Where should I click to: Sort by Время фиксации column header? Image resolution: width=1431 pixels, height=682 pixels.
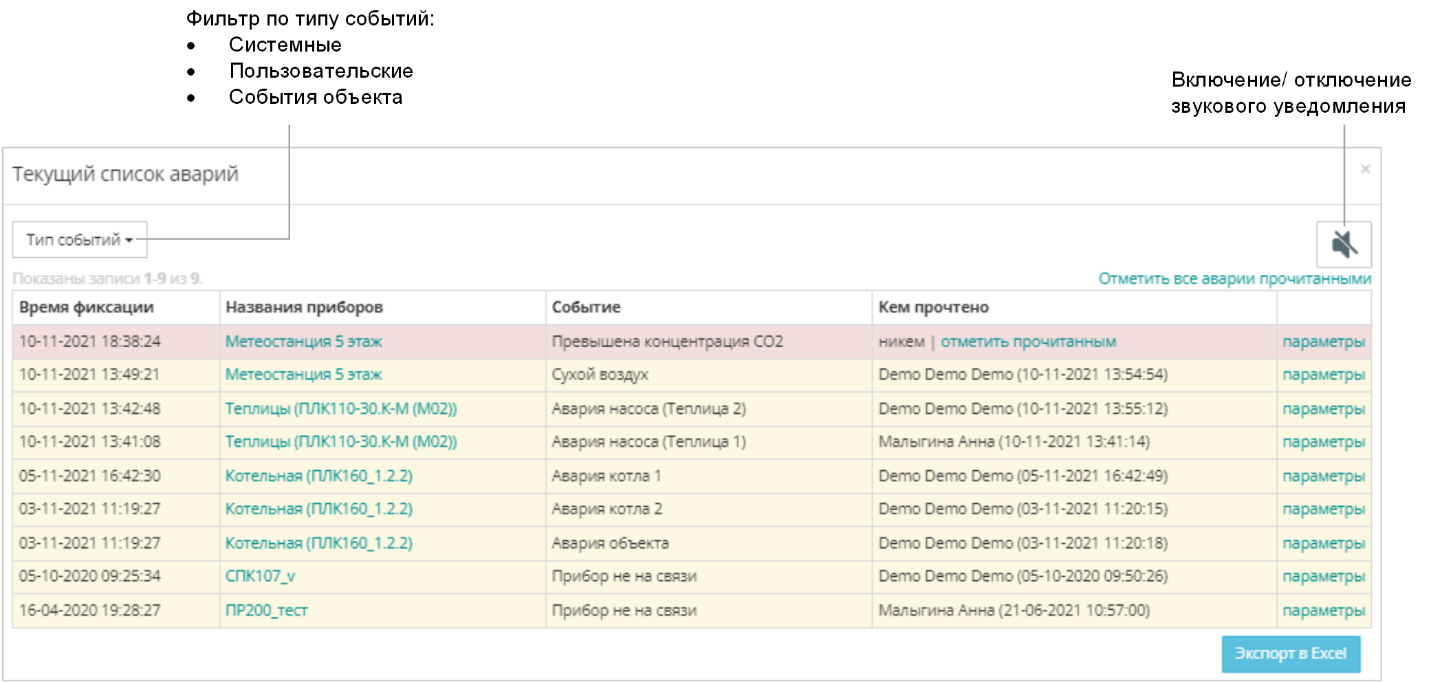pyautogui.click(x=86, y=307)
